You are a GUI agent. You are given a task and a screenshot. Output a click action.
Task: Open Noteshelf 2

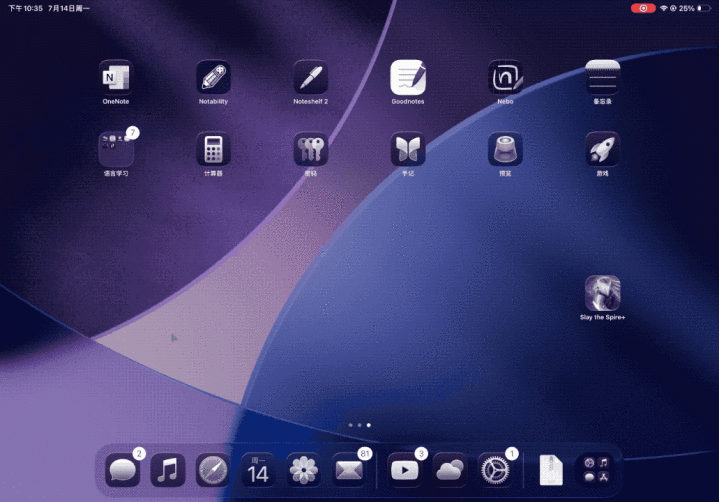pos(310,77)
